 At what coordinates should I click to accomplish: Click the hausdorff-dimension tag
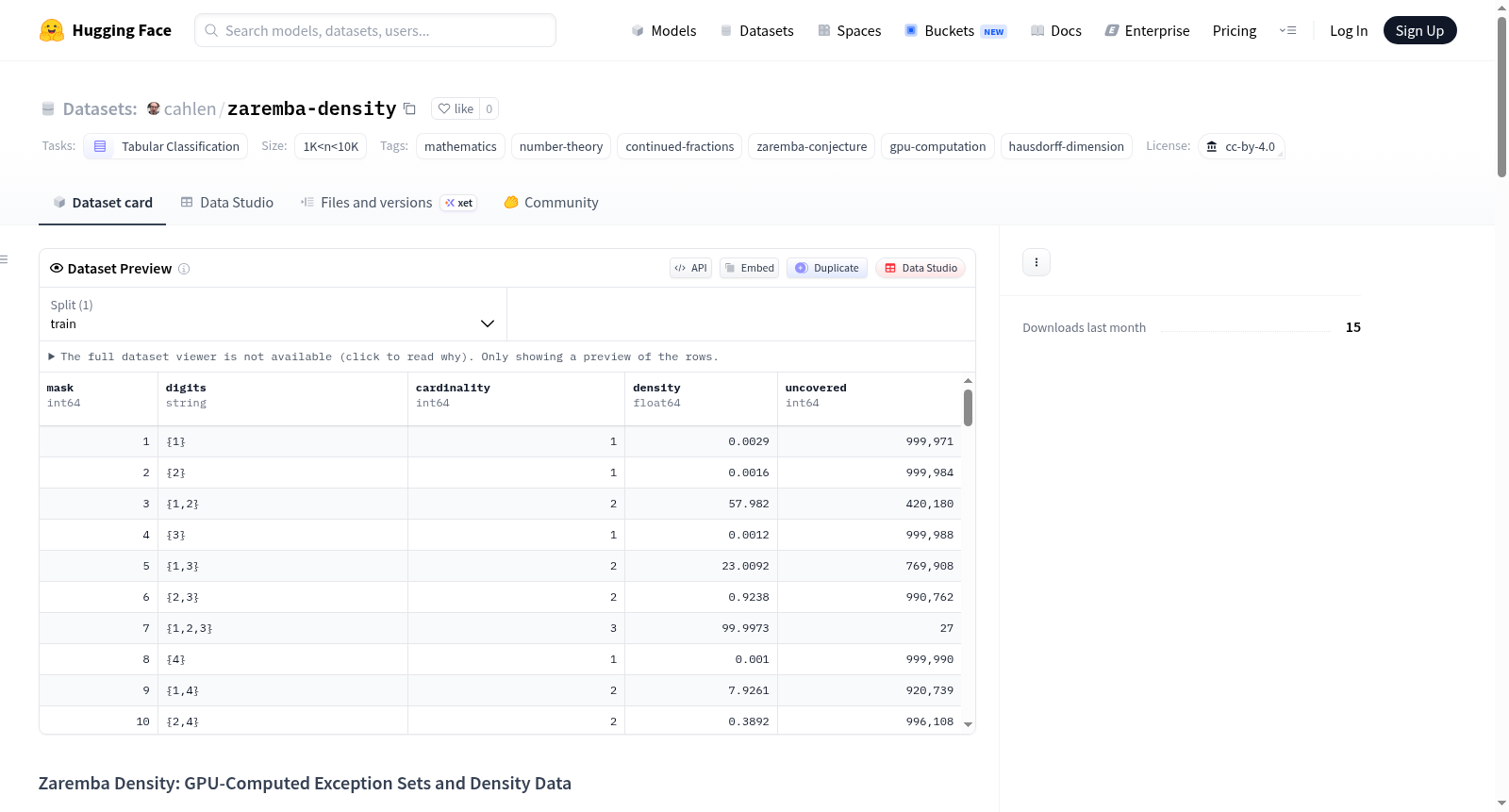click(1067, 146)
